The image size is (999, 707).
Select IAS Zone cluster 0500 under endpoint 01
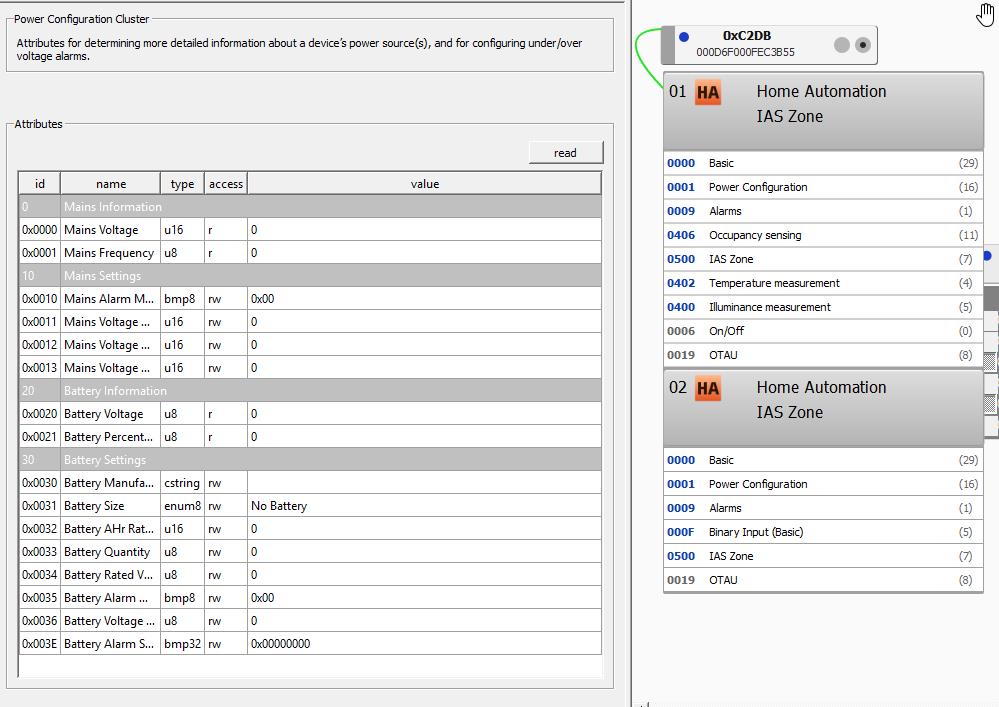click(823, 259)
